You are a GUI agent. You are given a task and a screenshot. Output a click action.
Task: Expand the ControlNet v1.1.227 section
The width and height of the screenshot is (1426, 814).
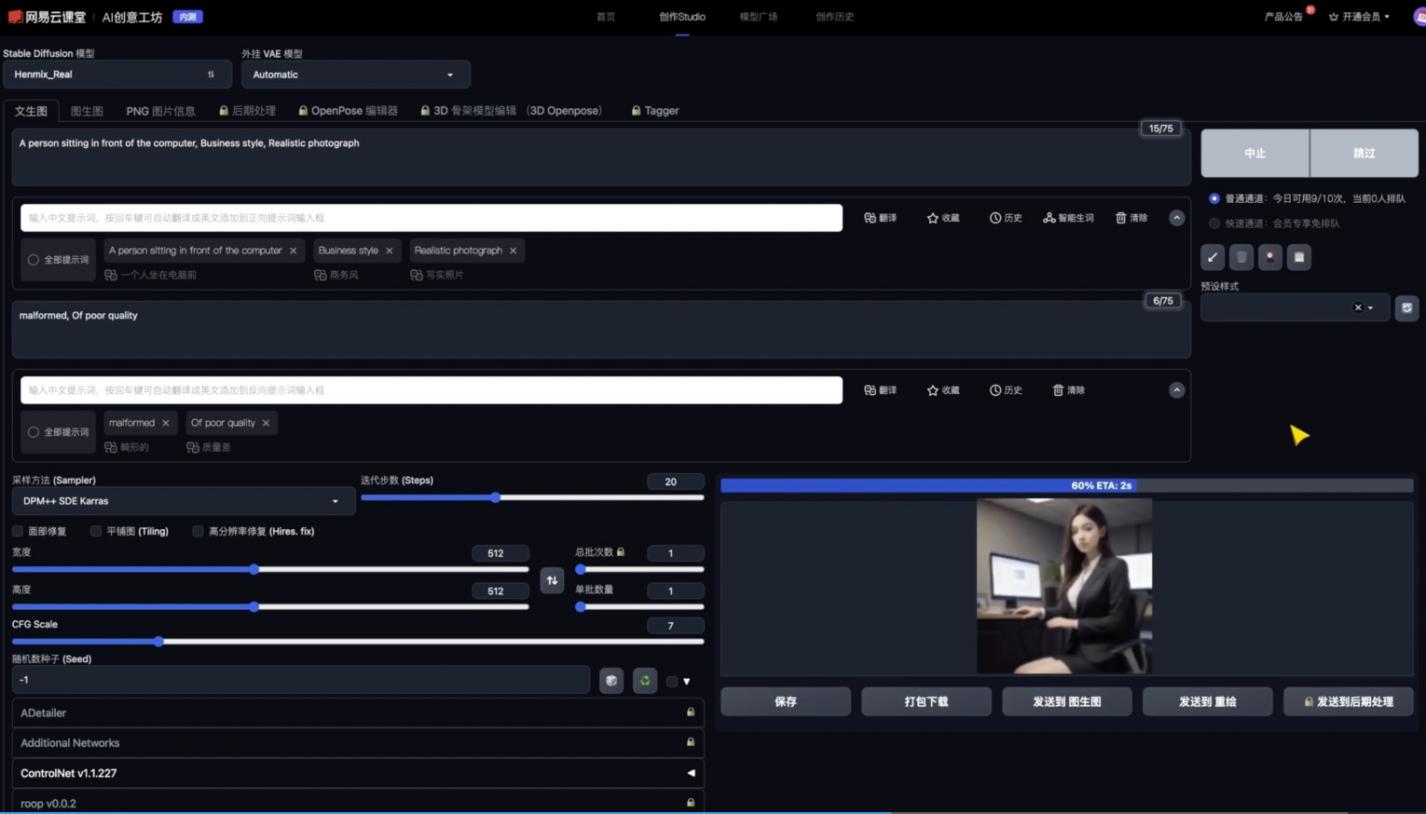tap(357, 773)
